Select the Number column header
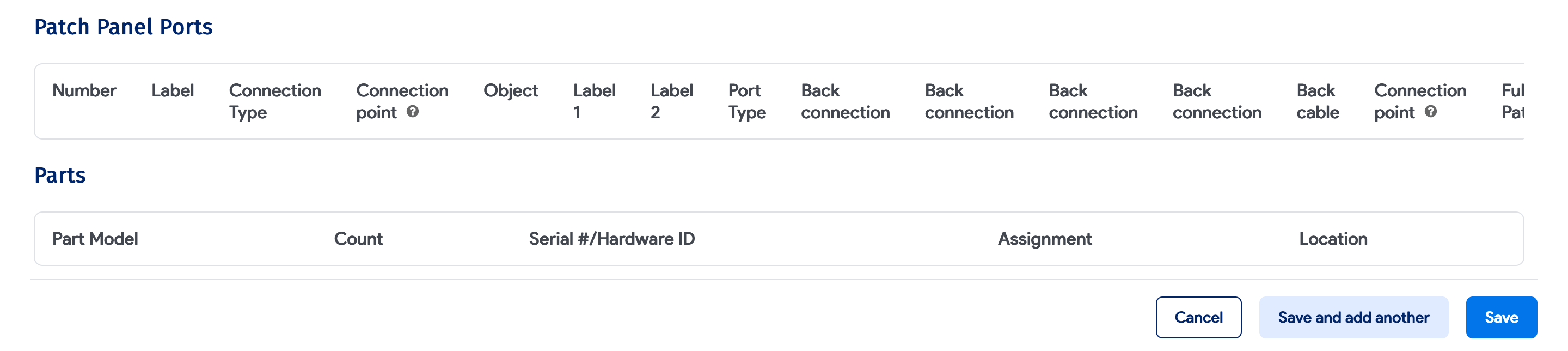The width and height of the screenshot is (1568, 351). click(x=84, y=91)
